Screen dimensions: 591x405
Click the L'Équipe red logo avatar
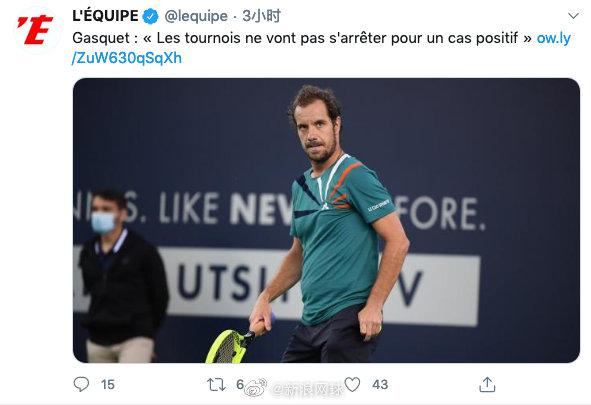35,30
